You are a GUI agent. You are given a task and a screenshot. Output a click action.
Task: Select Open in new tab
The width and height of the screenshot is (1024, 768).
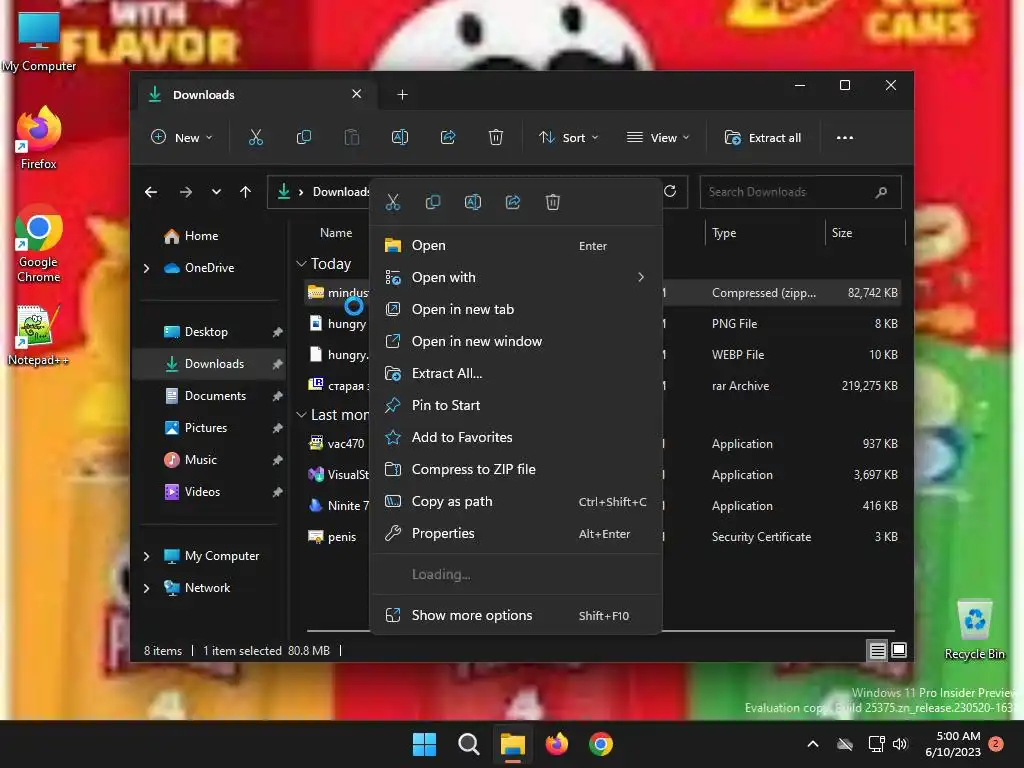click(516, 310)
